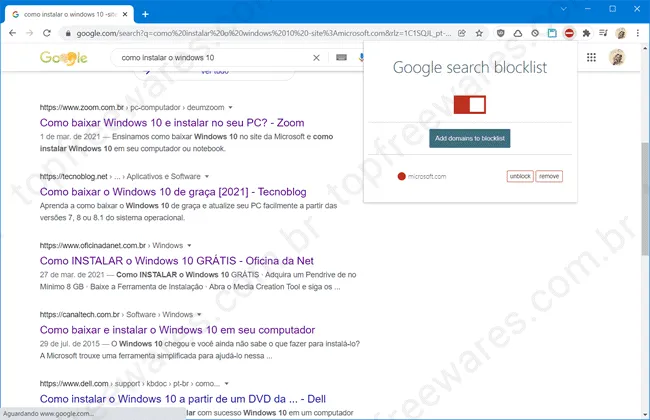Click 'Add domains to blocklist' button

[470, 138]
